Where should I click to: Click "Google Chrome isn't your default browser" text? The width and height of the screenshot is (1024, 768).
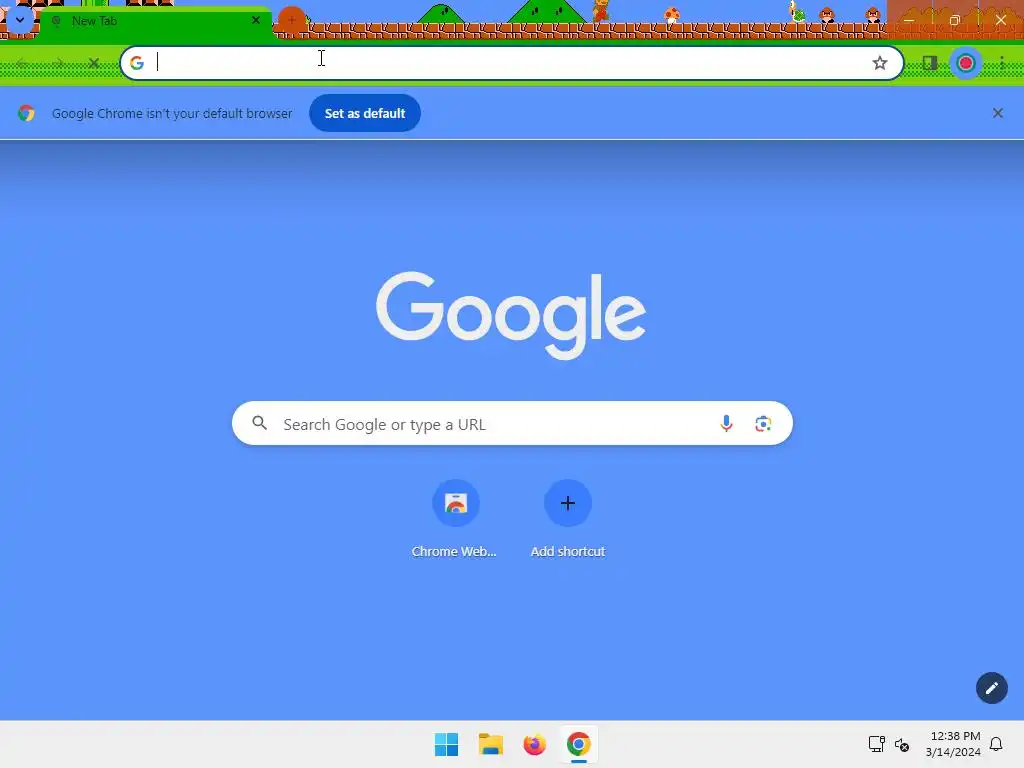(x=172, y=113)
